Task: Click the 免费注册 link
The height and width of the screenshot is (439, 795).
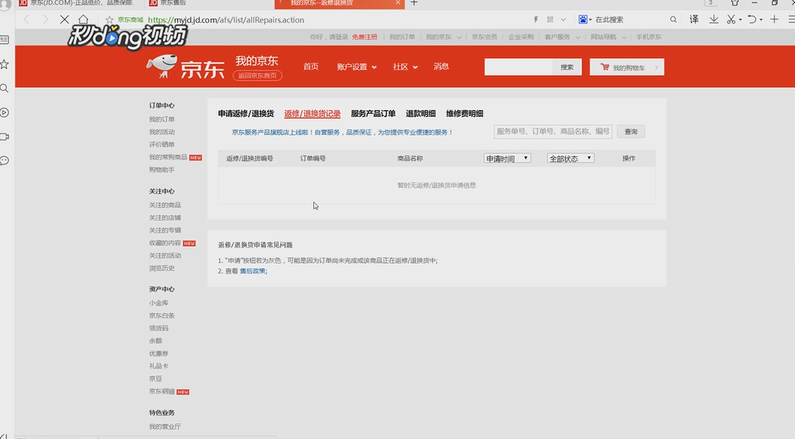Action: click(x=365, y=37)
